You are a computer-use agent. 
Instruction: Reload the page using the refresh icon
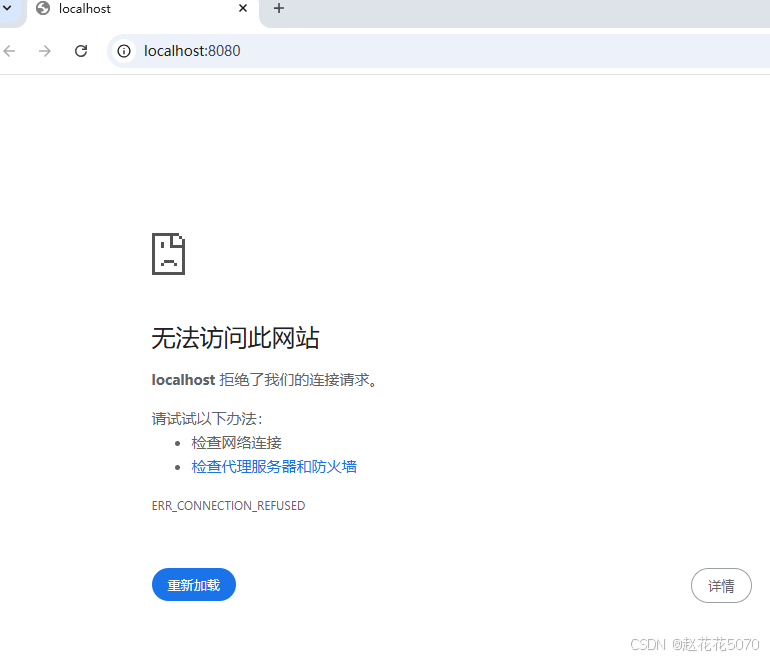(81, 51)
